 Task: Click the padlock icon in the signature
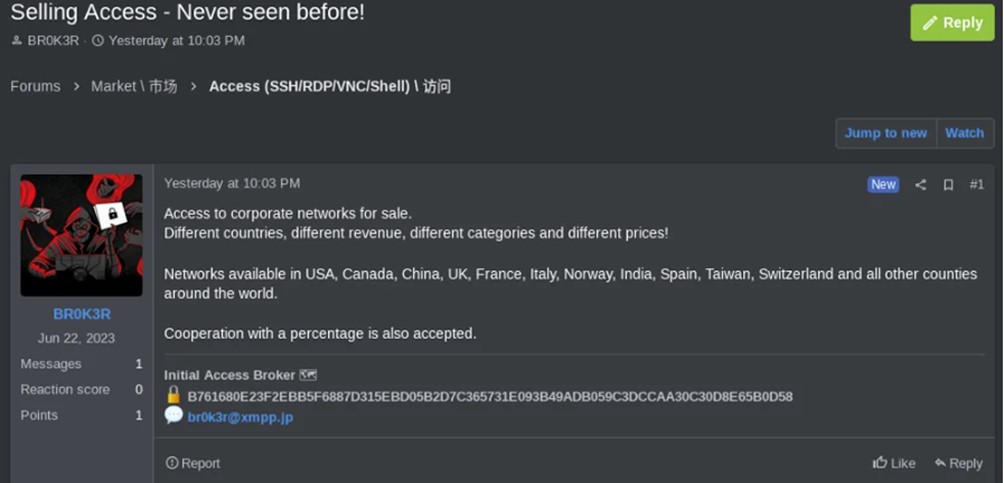coord(174,395)
